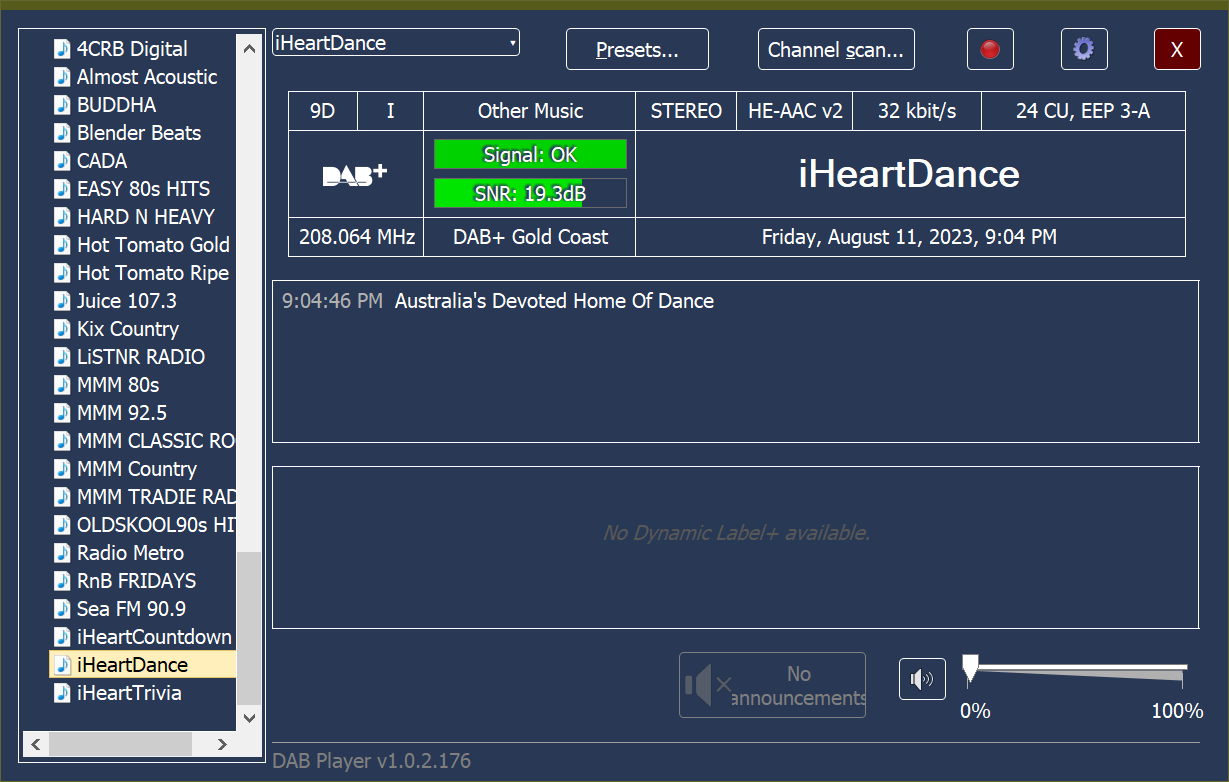1229x782 pixels.
Task: Click the station list scroll down arrow
Action: (x=249, y=717)
